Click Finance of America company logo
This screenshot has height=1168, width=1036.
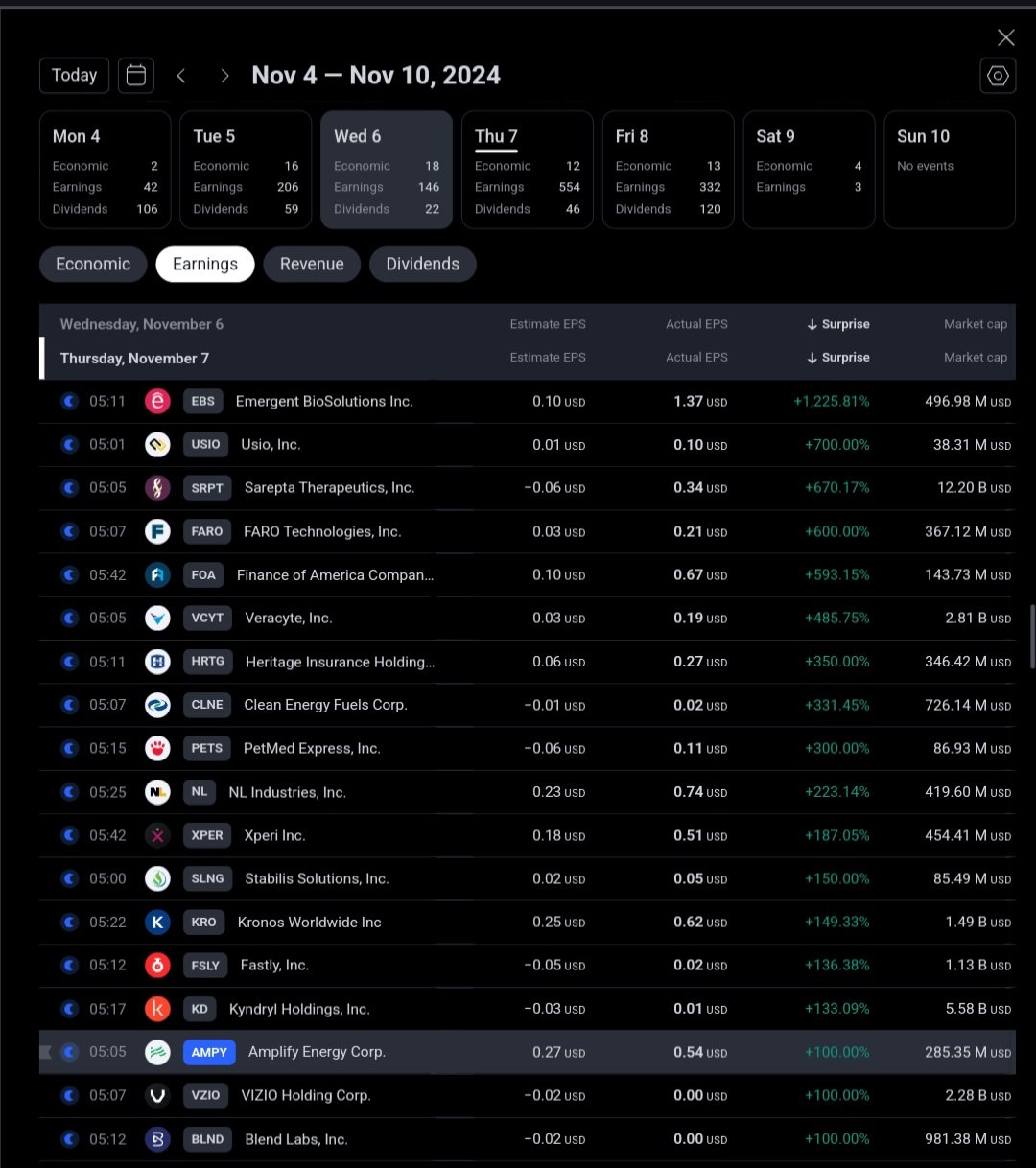pyautogui.click(x=157, y=574)
